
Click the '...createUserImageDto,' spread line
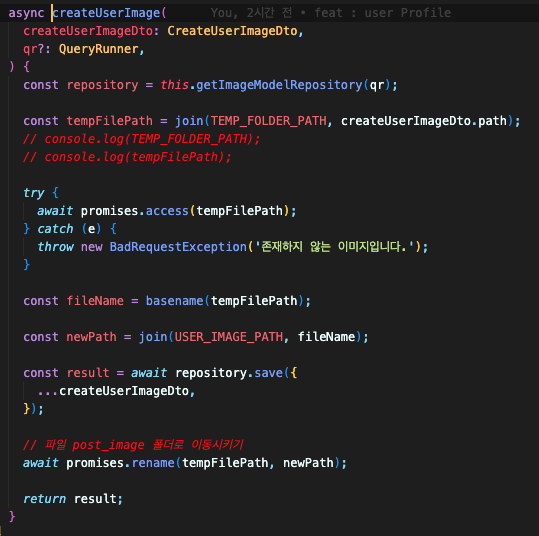[x=117, y=391]
